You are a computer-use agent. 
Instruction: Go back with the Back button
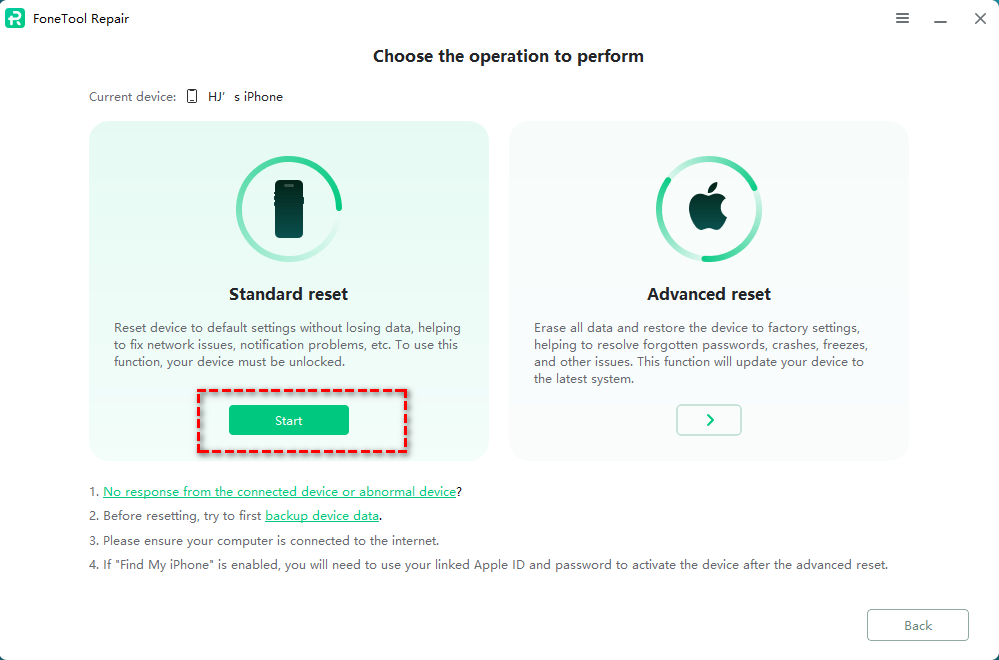917,625
